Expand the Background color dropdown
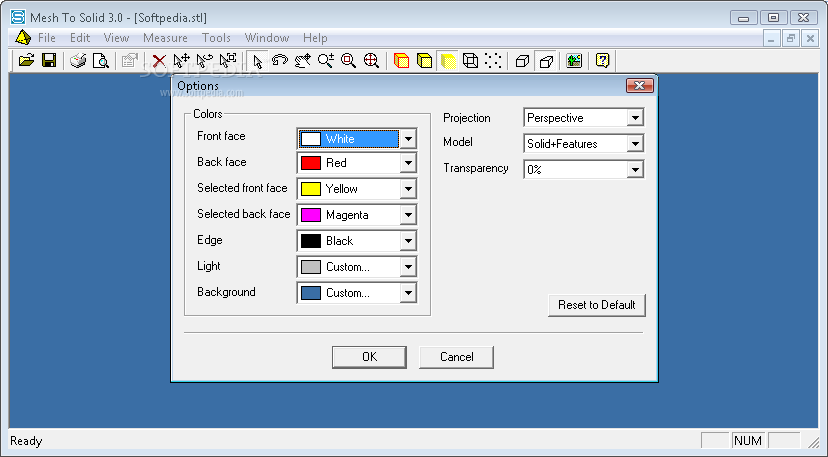 [408, 293]
